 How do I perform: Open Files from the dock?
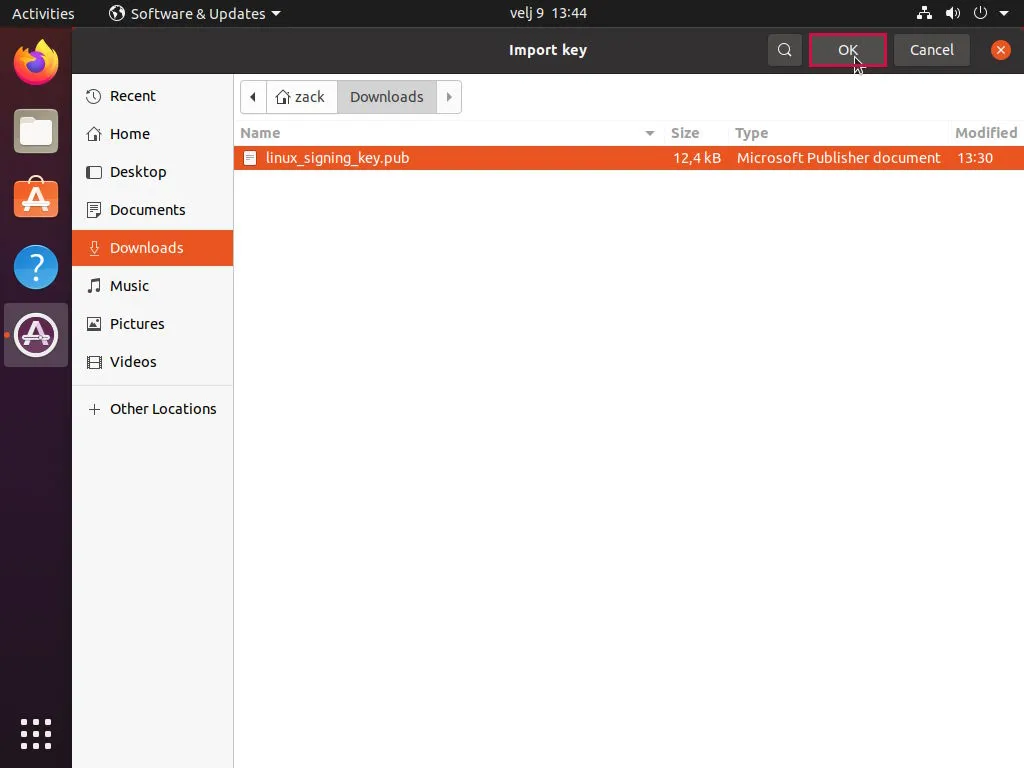[36, 131]
